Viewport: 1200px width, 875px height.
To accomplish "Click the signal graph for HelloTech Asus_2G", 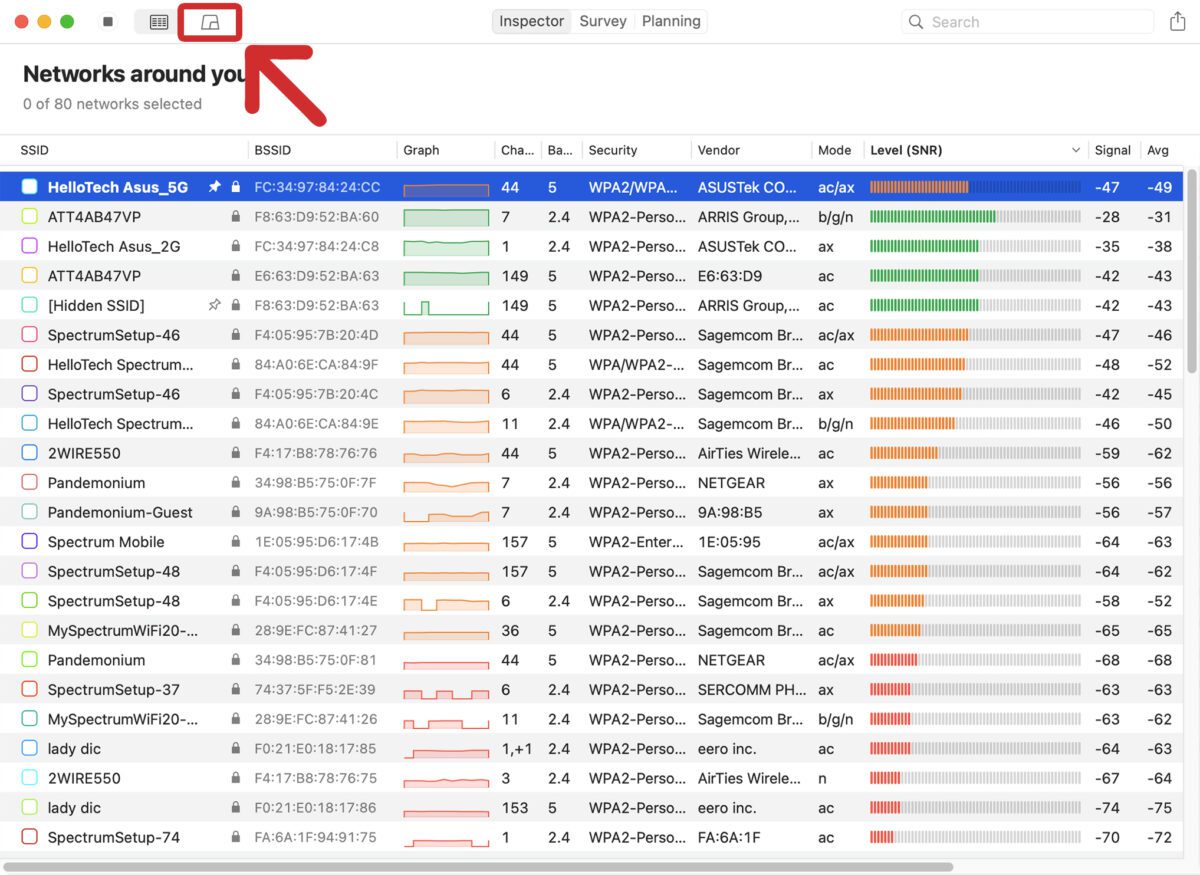I will [x=446, y=247].
